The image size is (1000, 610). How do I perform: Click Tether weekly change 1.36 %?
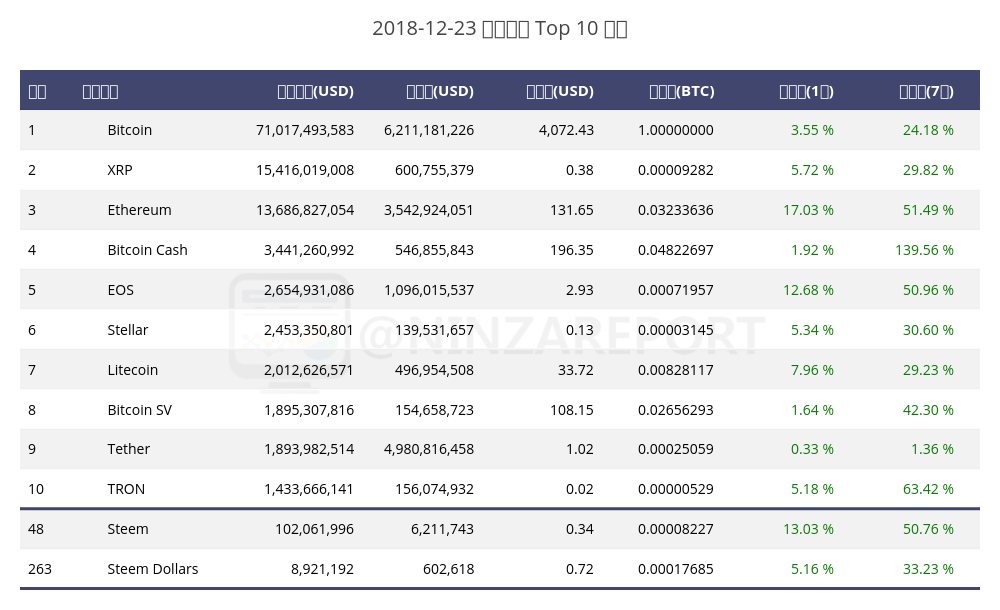(x=932, y=449)
